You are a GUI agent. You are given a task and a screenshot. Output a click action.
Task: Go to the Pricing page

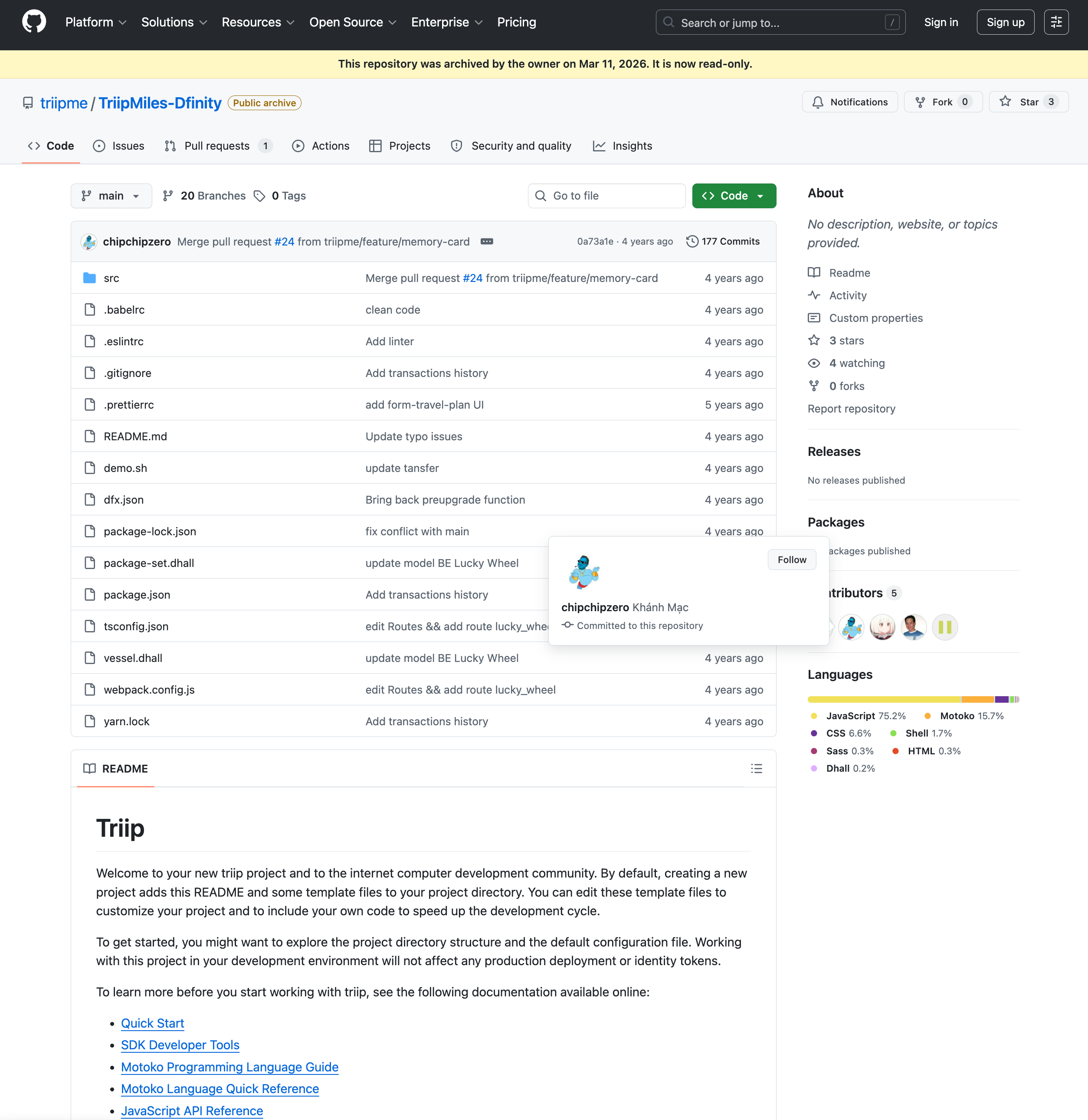tap(516, 22)
